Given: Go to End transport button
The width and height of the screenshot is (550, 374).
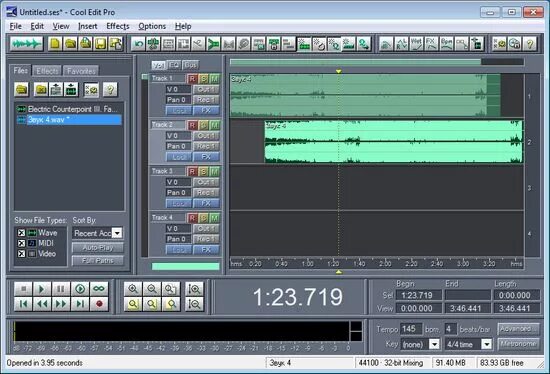Looking at the screenshot, I should [80, 304].
